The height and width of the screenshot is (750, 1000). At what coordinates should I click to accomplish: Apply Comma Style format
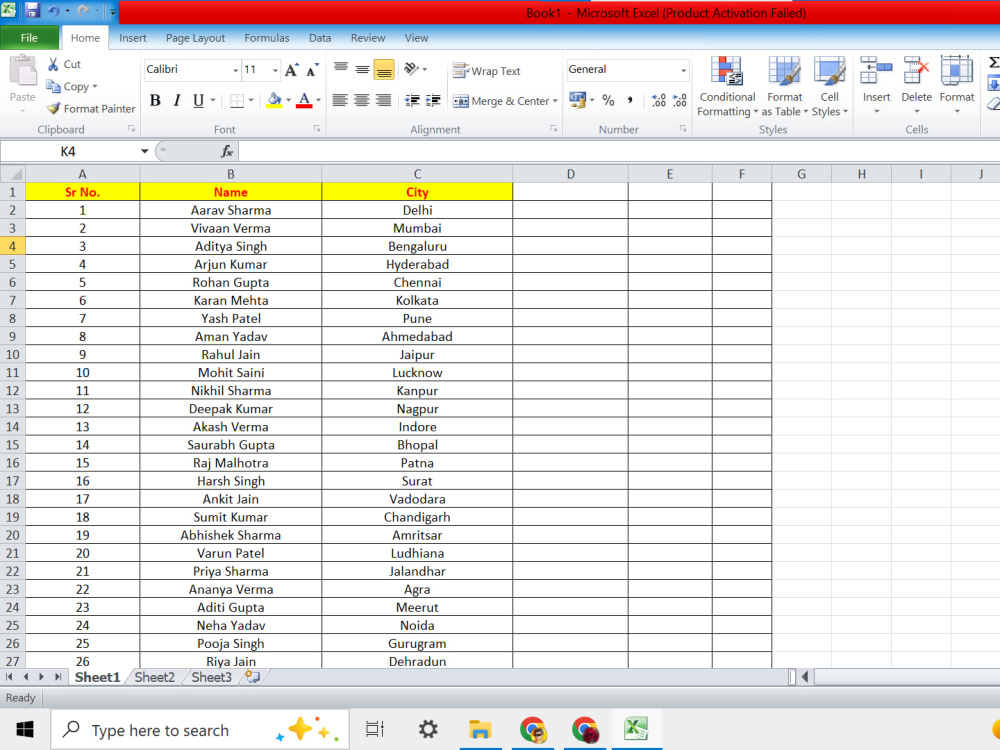point(629,100)
